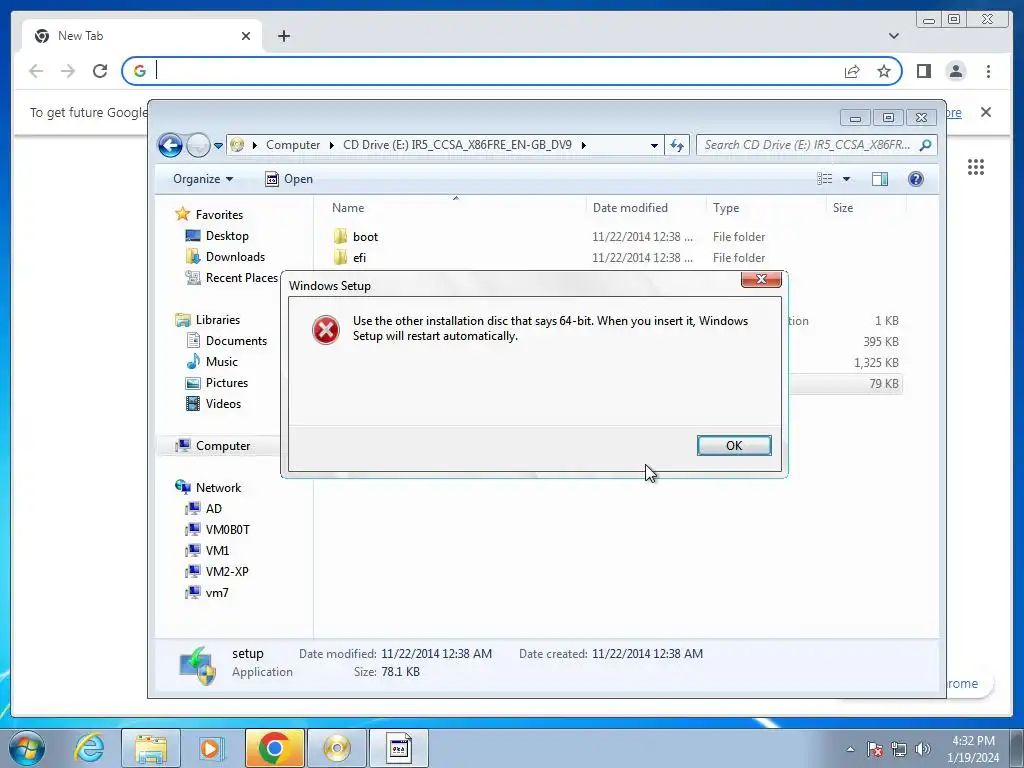Image resolution: width=1024 pixels, height=768 pixels.
Task: Sort by Type column header
Action: point(726,208)
